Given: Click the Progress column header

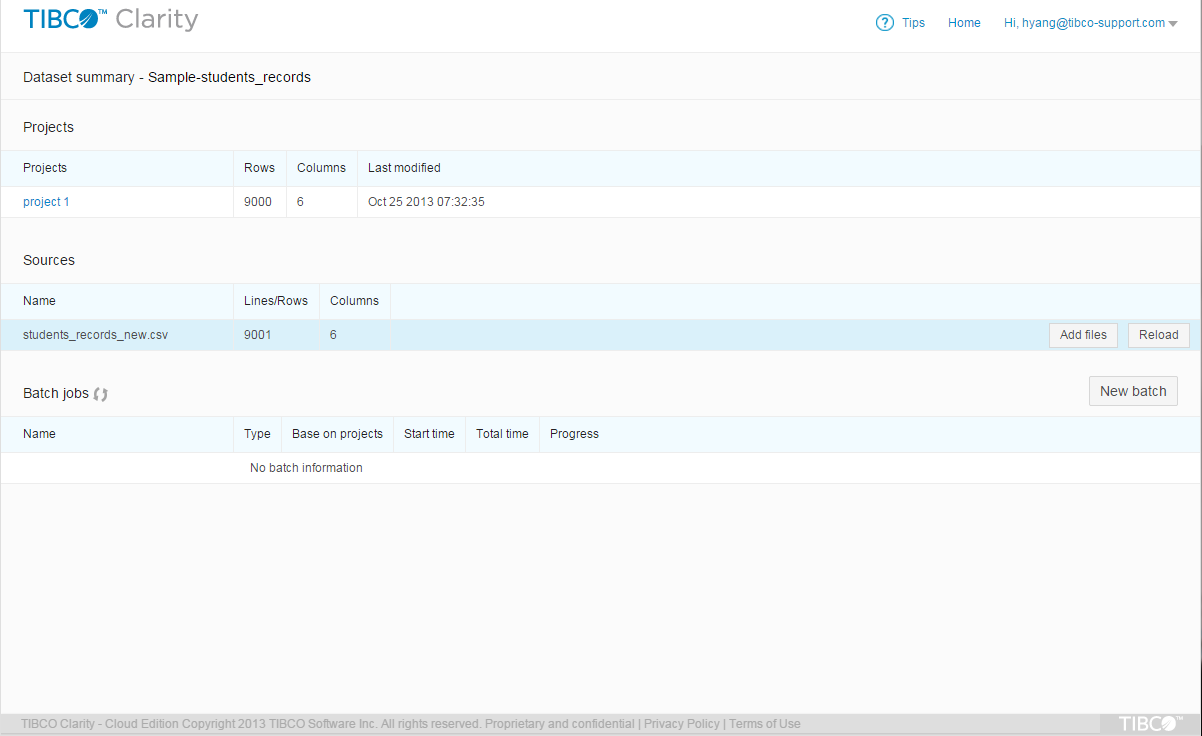Looking at the screenshot, I should click(x=574, y=434).
